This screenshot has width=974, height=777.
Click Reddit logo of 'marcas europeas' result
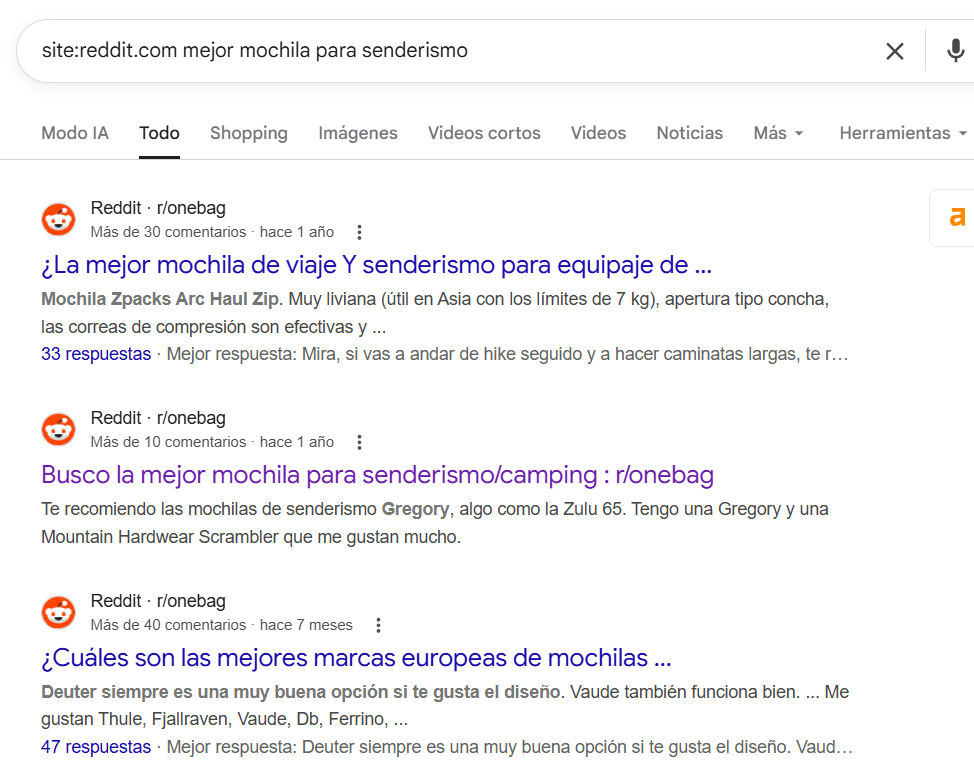tap(58, 612)
